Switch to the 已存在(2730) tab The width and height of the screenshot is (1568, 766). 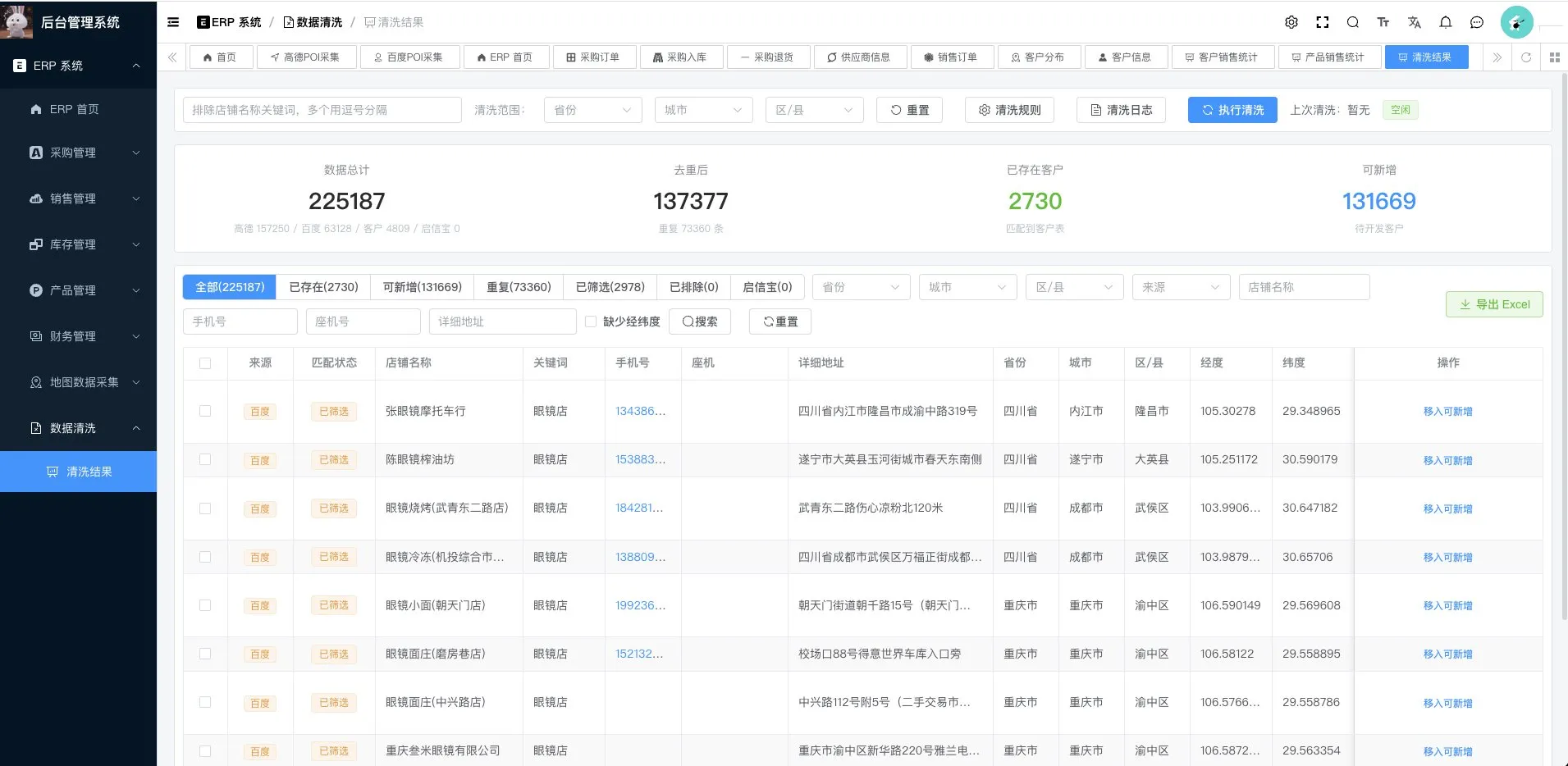point(323,287)
